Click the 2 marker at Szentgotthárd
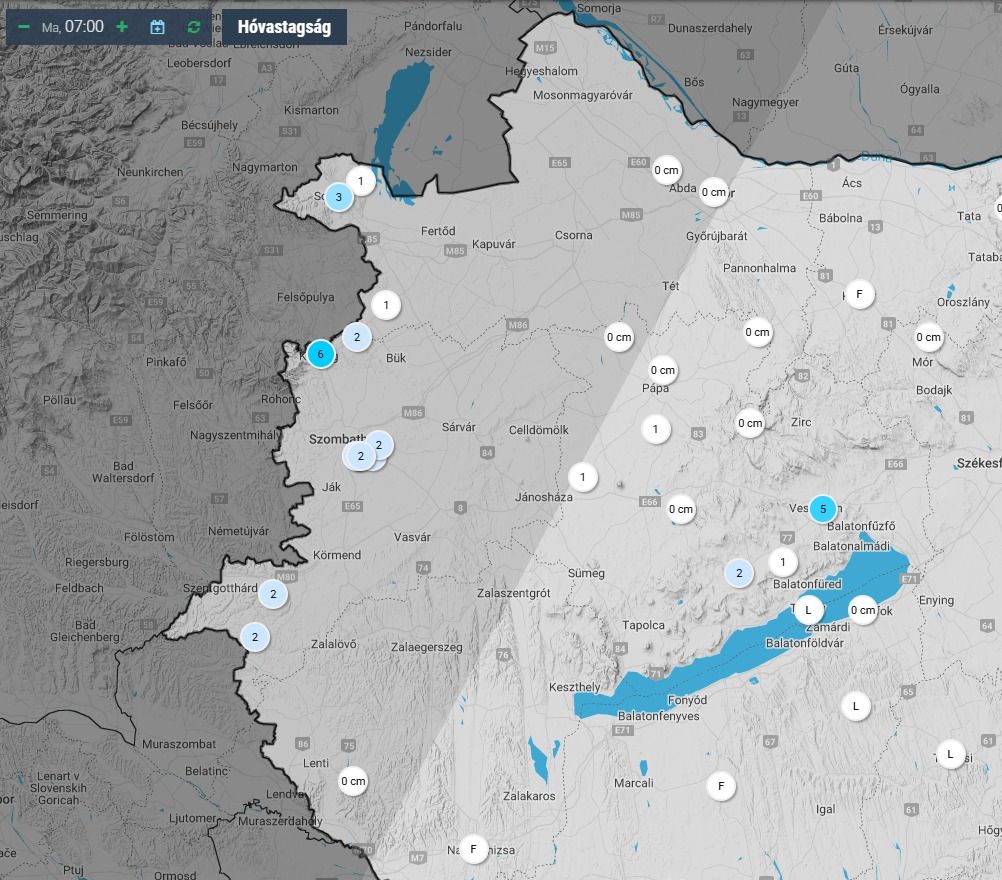This screenshot has width=1002, height=880. 273,594
